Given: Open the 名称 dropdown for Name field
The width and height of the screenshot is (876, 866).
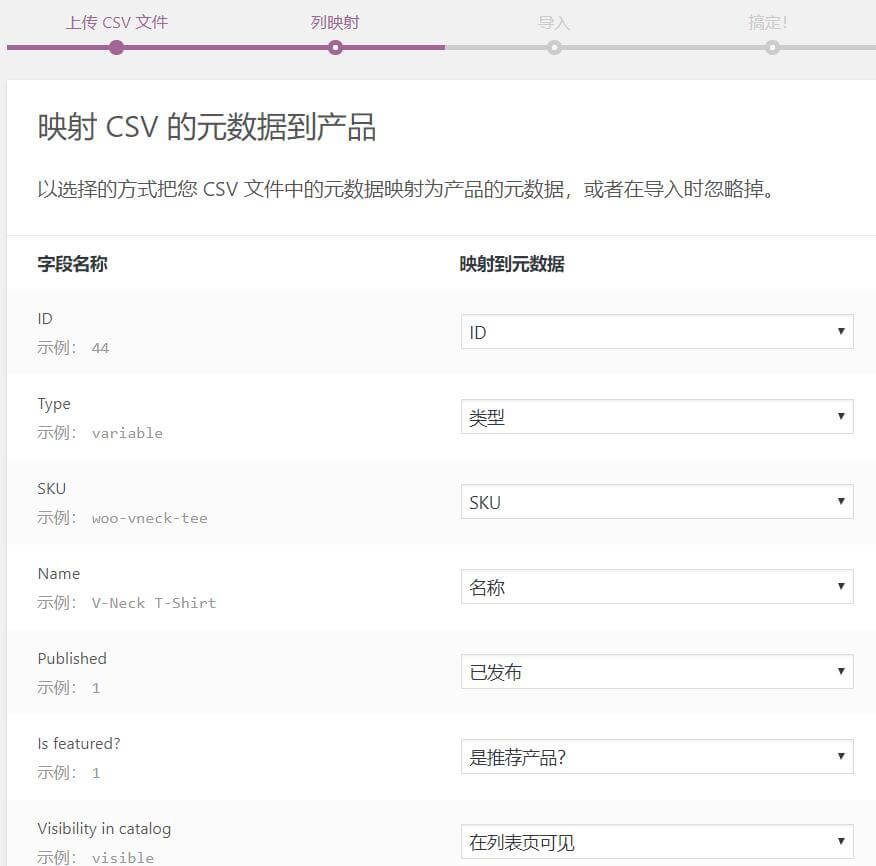Looking at the screenshot, I should click(x=656, y=587).
